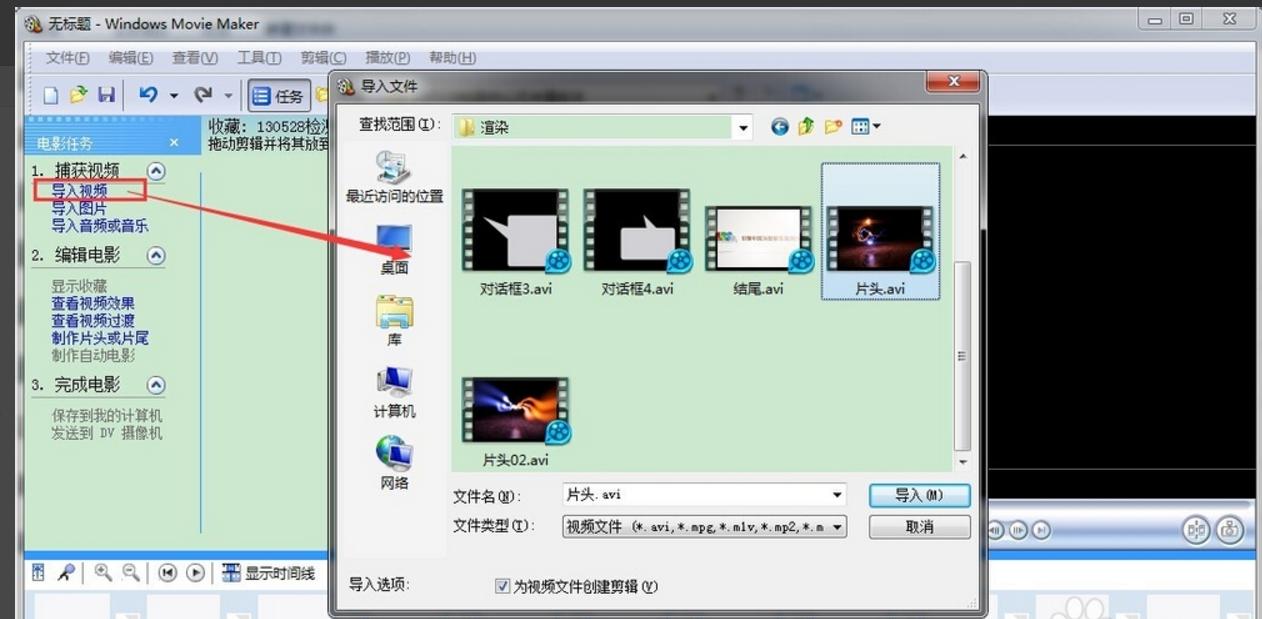Viewport: 1262px width, 619px height.
Task: Open the 查找范围 location dropdown
Action: (742, 126)
